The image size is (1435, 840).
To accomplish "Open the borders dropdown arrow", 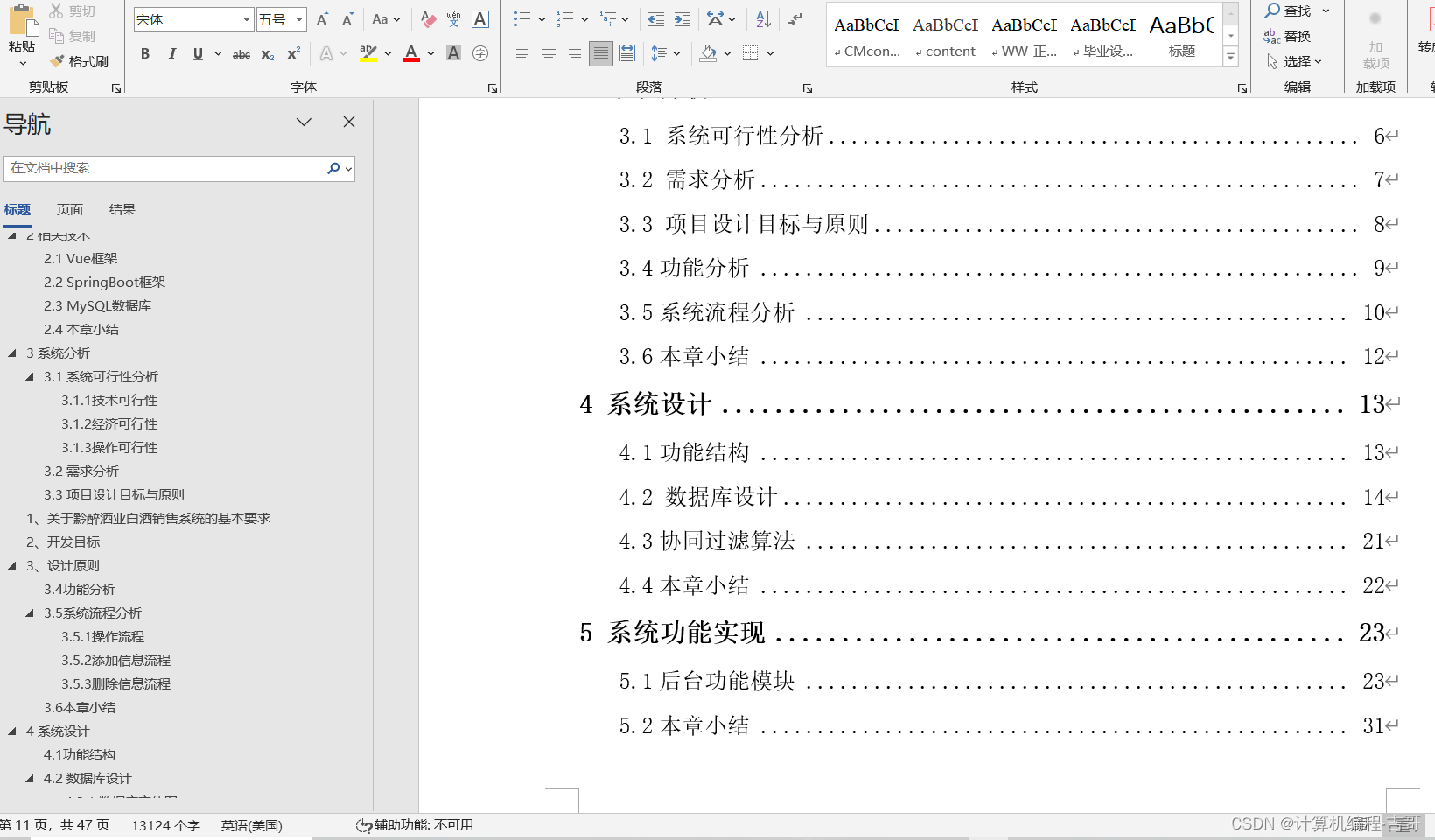I will coord(770,54).
